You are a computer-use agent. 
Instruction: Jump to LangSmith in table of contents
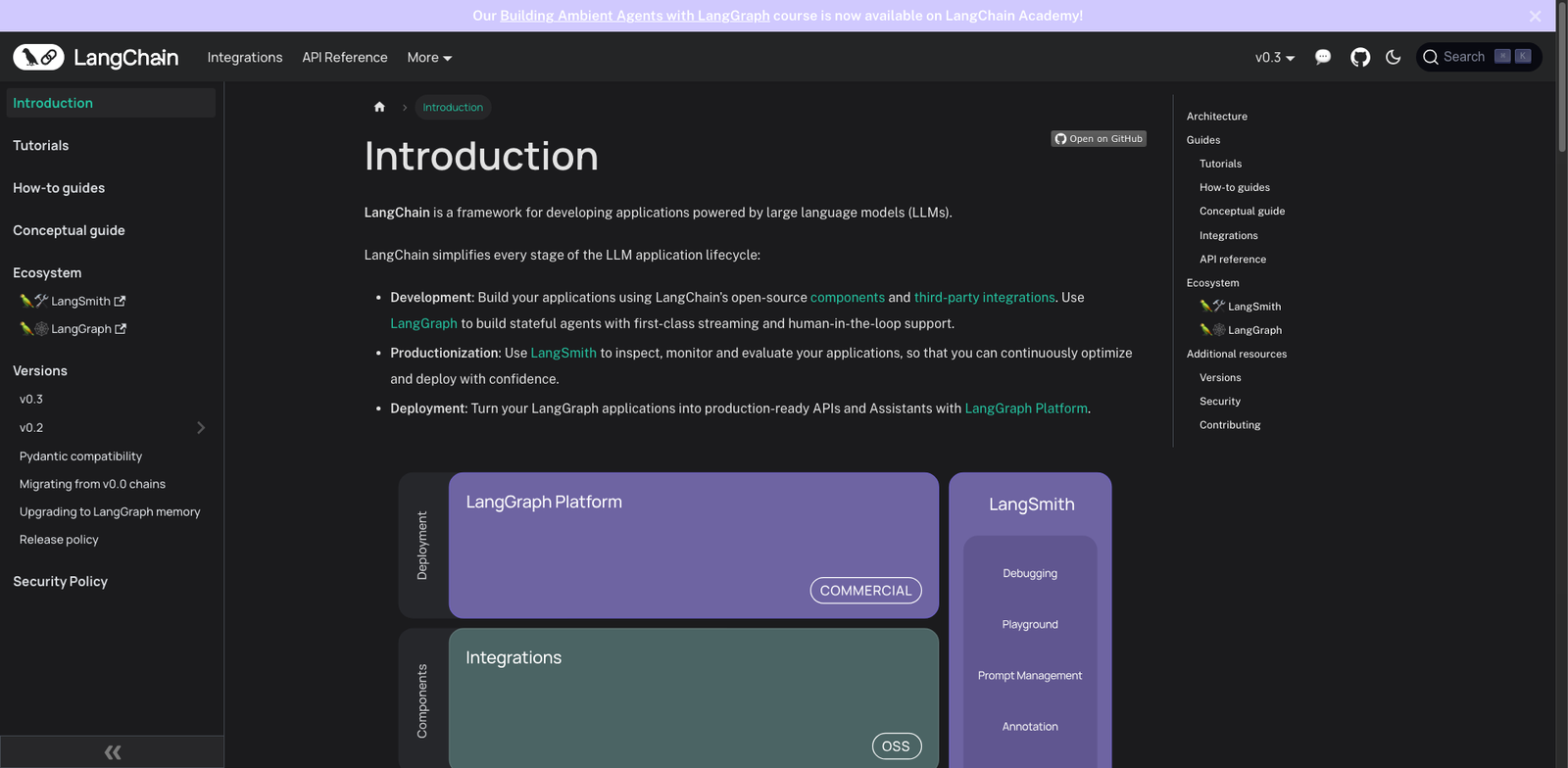[1241, 306]
